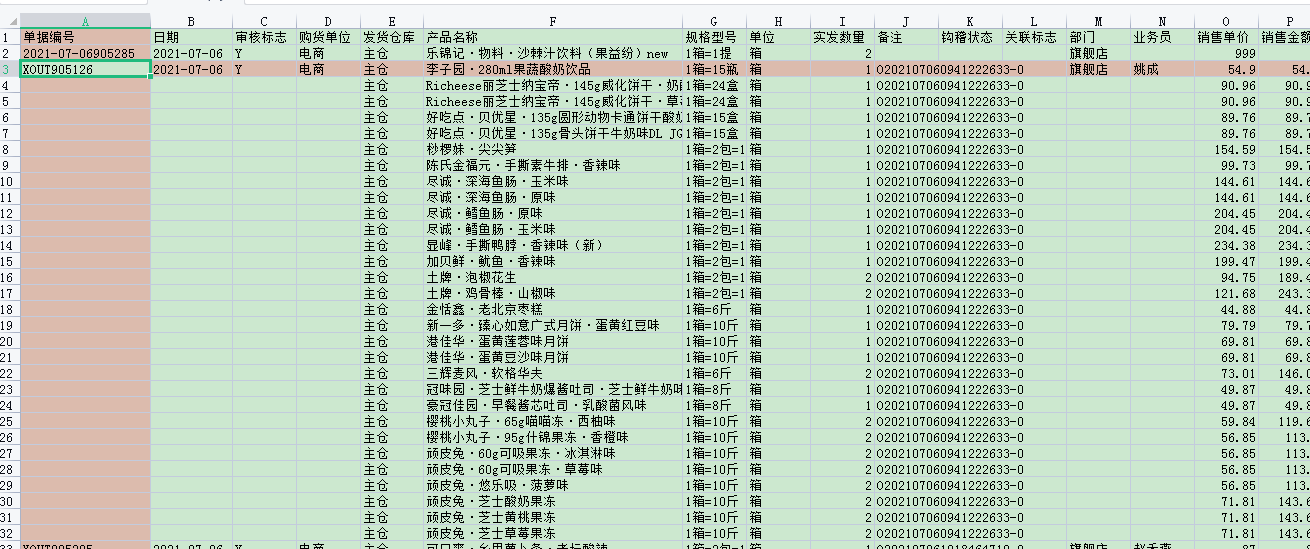Select column O header
Viewport: 1310px width, 549px height.
coord(1227,21)
